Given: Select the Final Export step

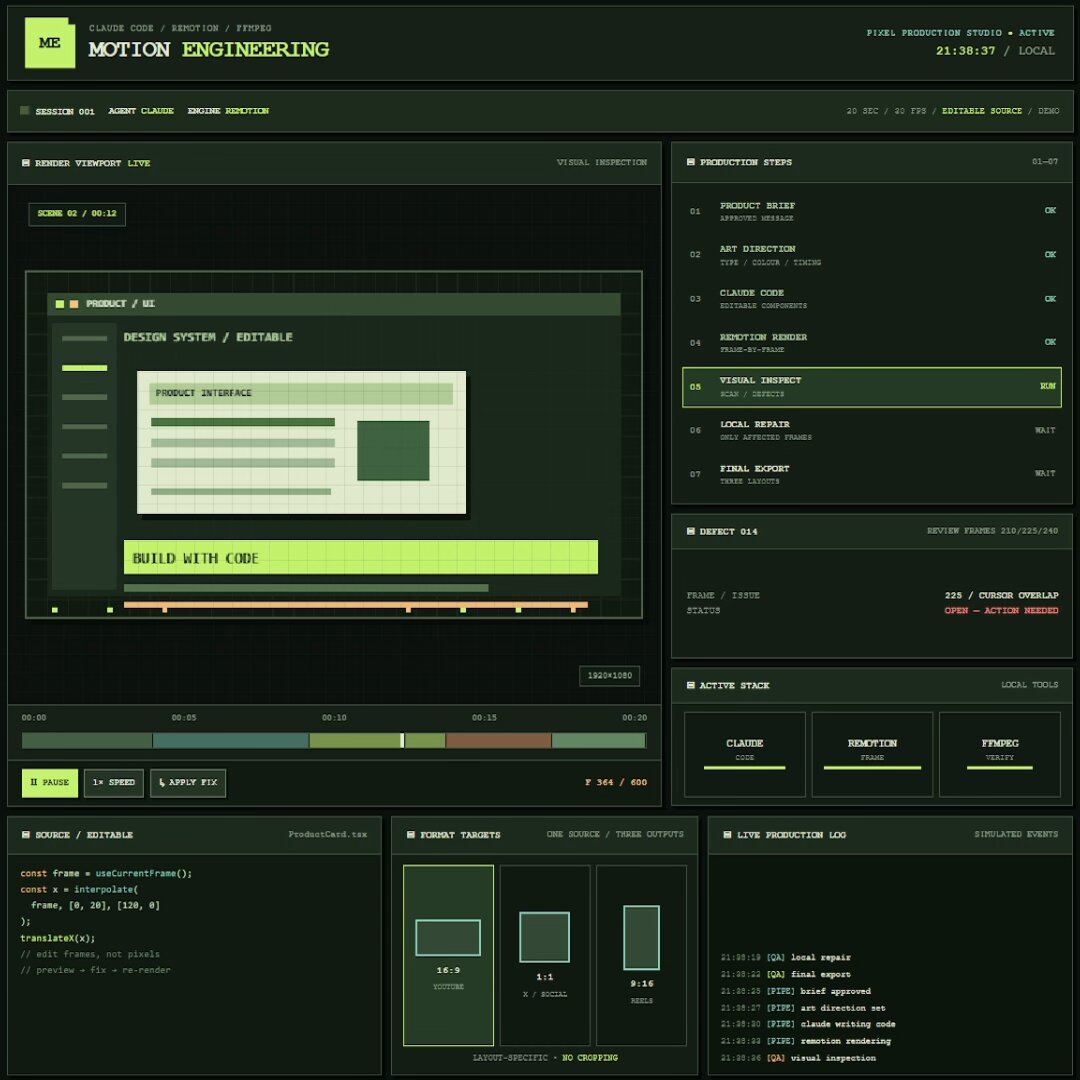Looking at the screenshot, I should 871,474.
